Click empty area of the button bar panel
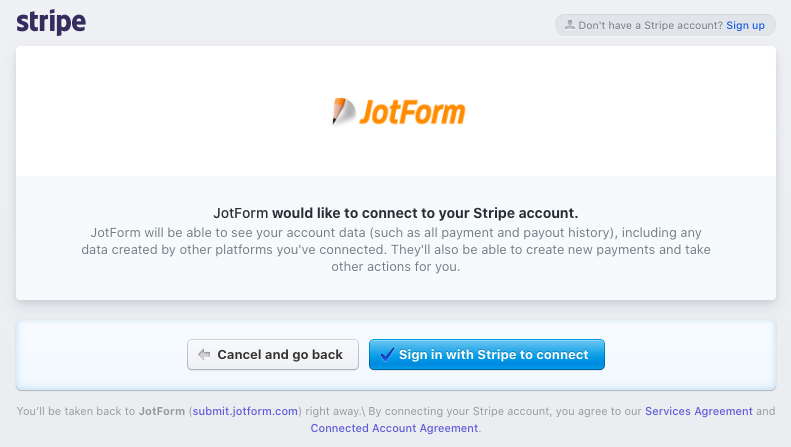 pos(100,354)
